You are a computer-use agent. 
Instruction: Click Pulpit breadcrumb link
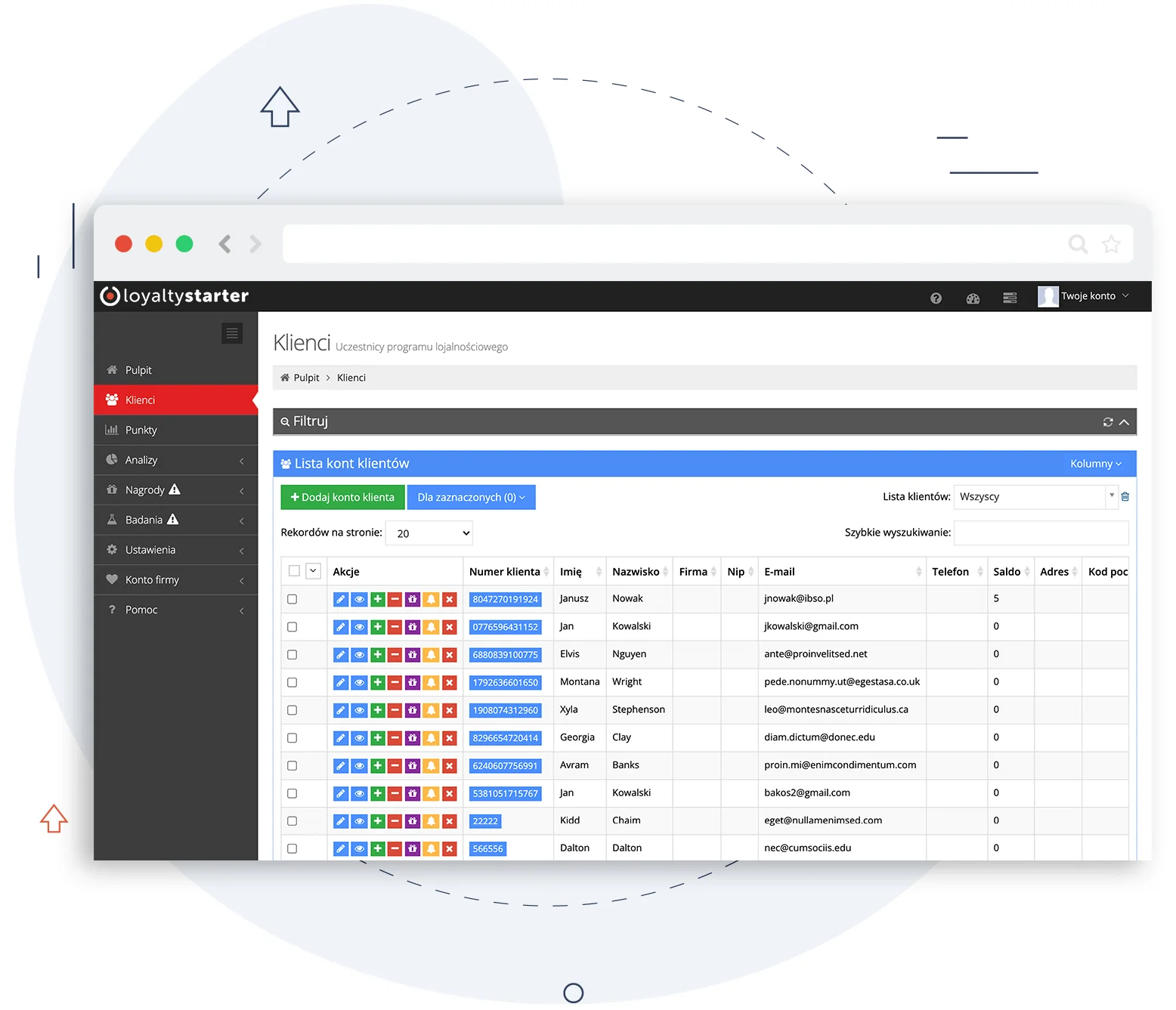(x=306, y=378)
